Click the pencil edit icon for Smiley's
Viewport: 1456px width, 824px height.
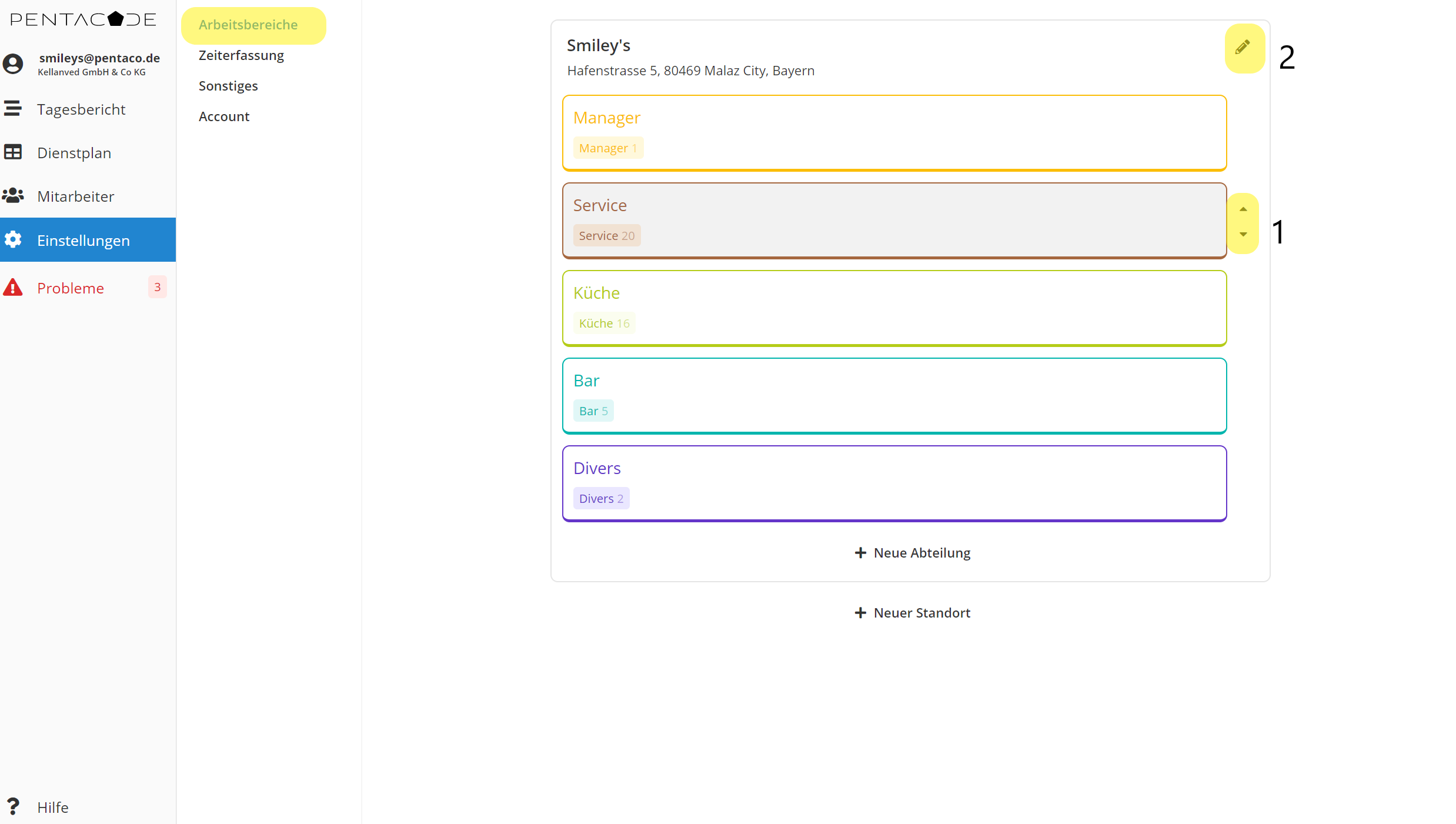coord(1243,47)
